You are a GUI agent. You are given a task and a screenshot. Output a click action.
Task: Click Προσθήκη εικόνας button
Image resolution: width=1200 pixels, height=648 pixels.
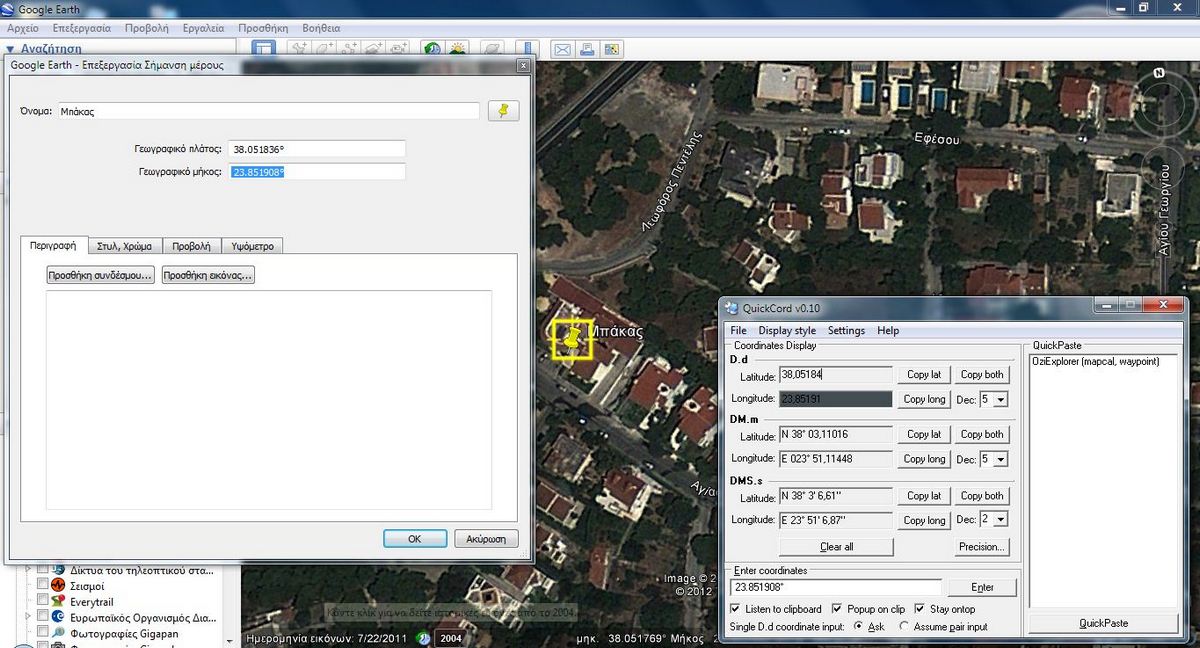(x=208, y=275)
